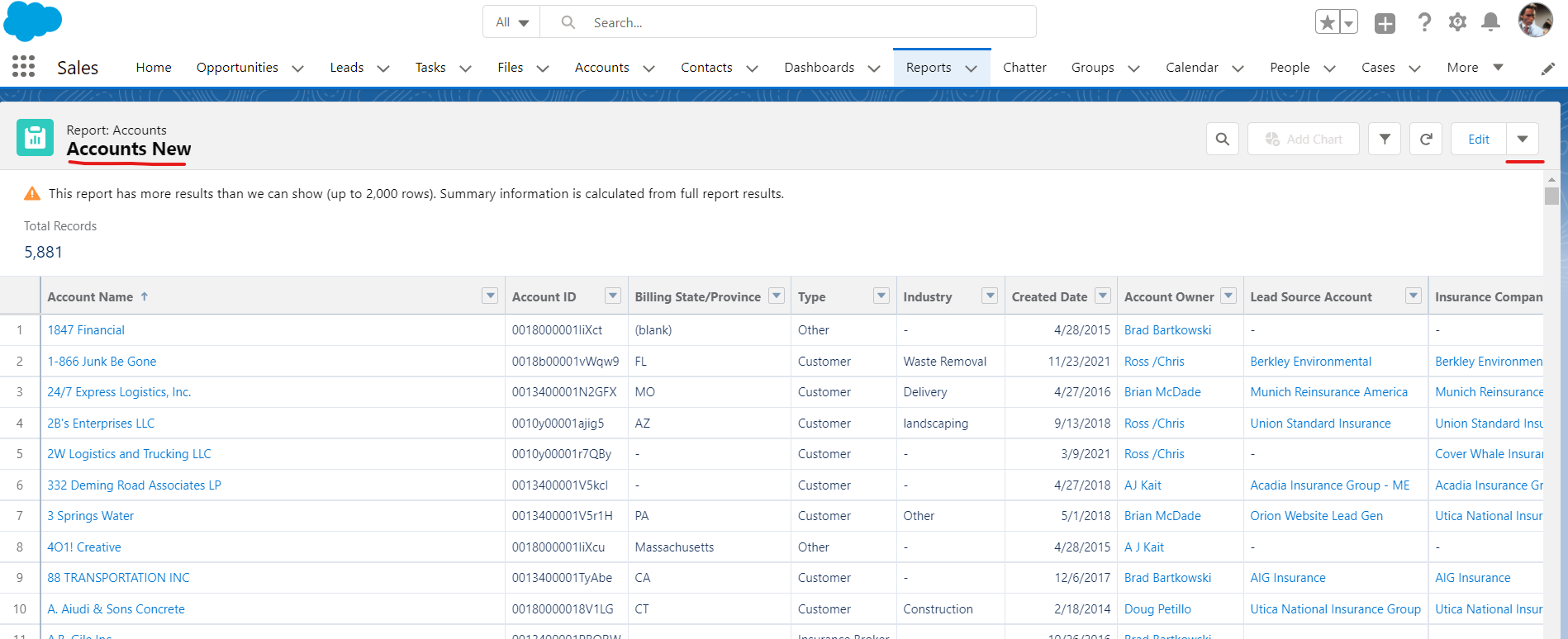The width and height of the screenshot is (1568, 639).
Task: Expand the Opportunities tab chevron
Action: [298, 69]
